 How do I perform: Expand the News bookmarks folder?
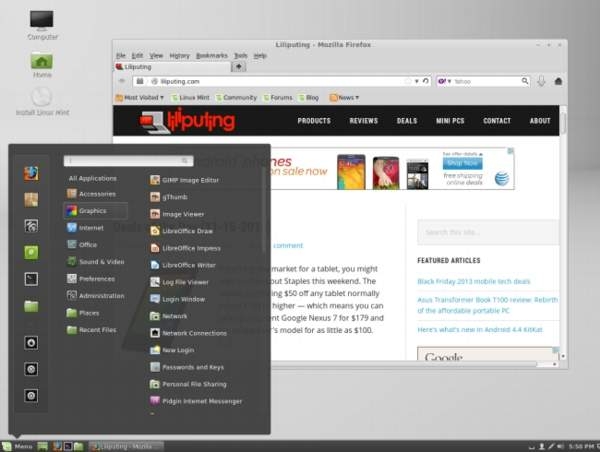click(344, 98)
